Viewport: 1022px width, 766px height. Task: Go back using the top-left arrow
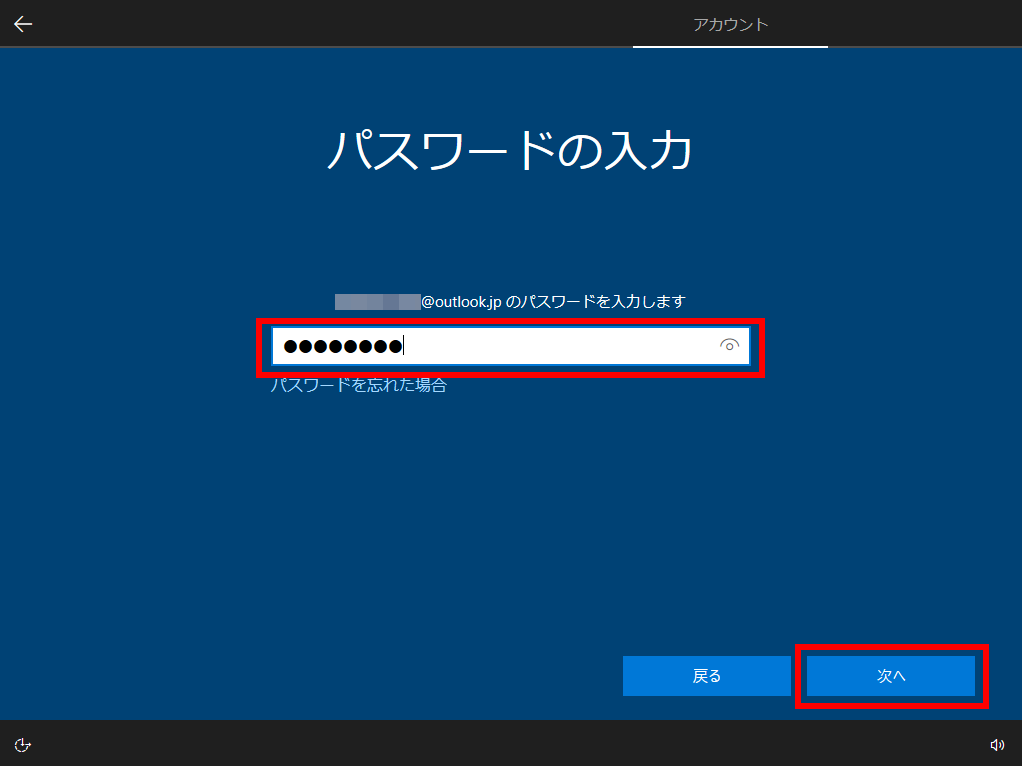[23, 24]
